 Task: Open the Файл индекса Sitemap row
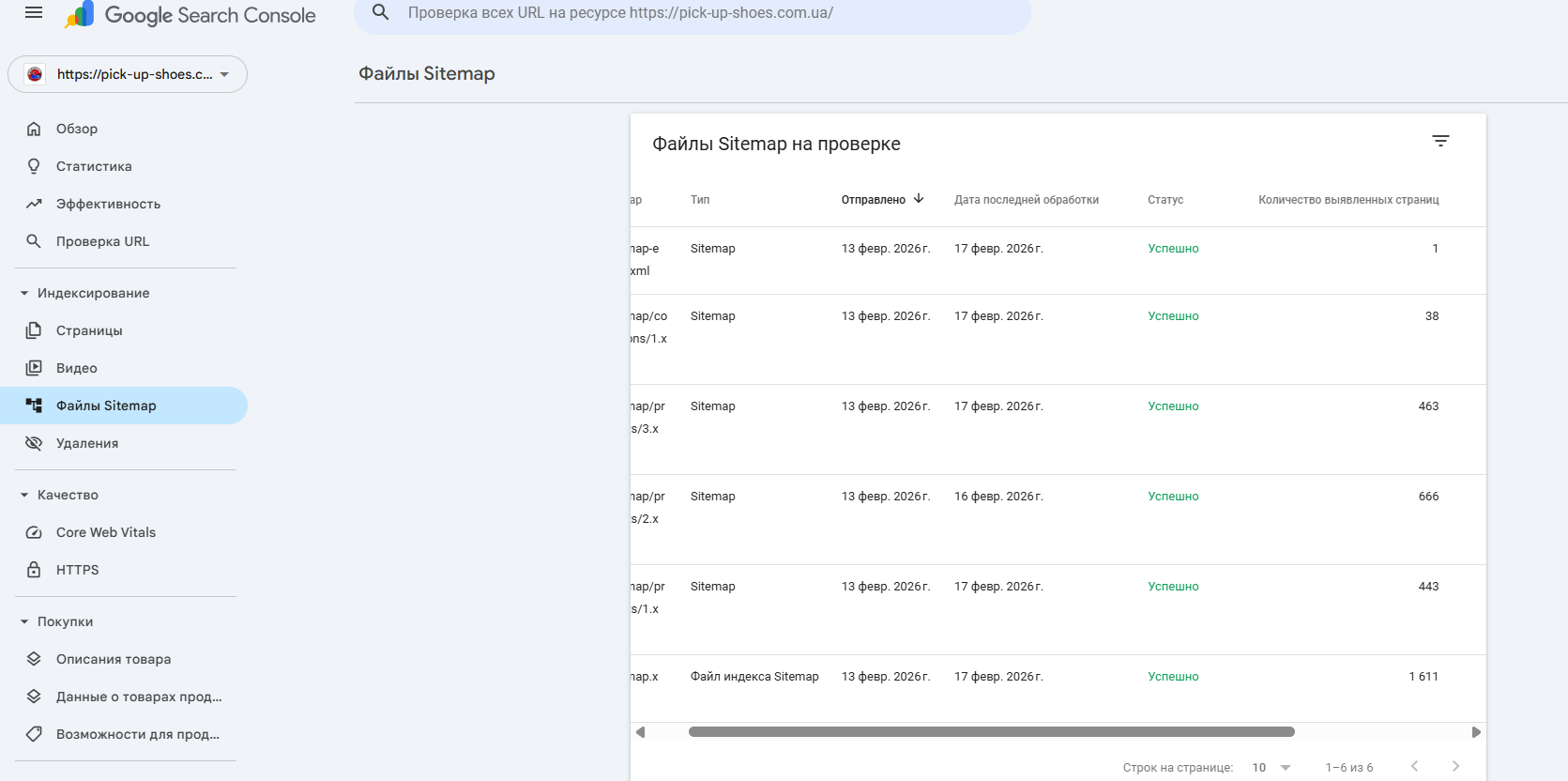coord(754,677)
